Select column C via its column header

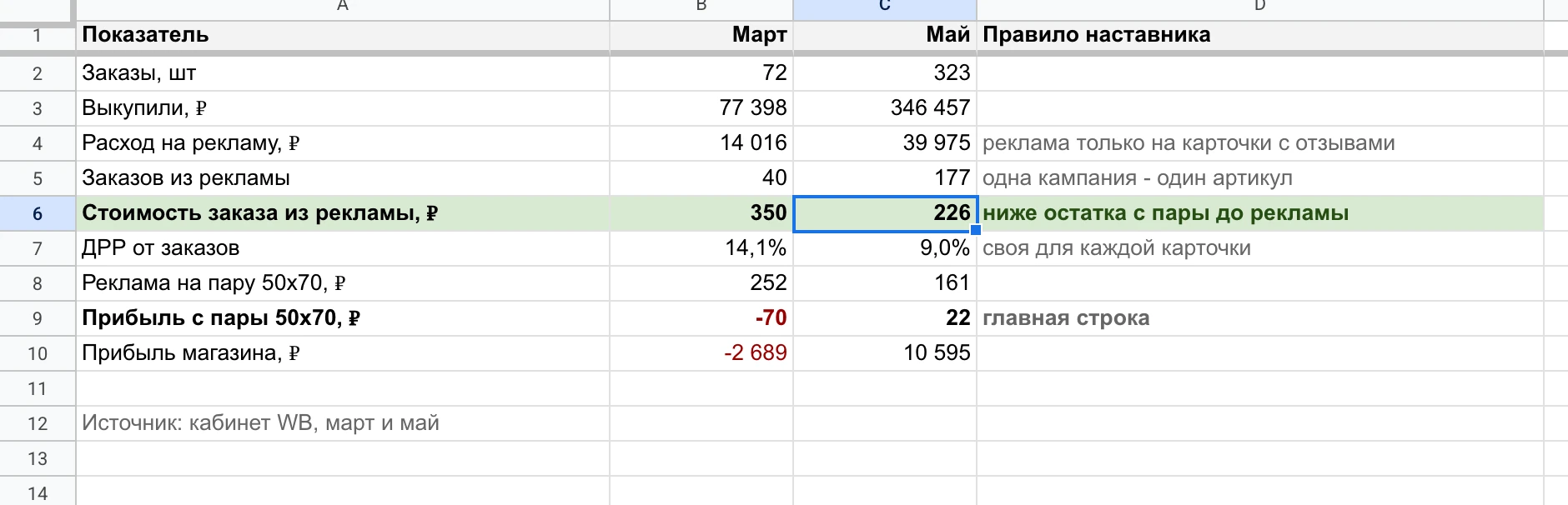[x=885, y=8]
